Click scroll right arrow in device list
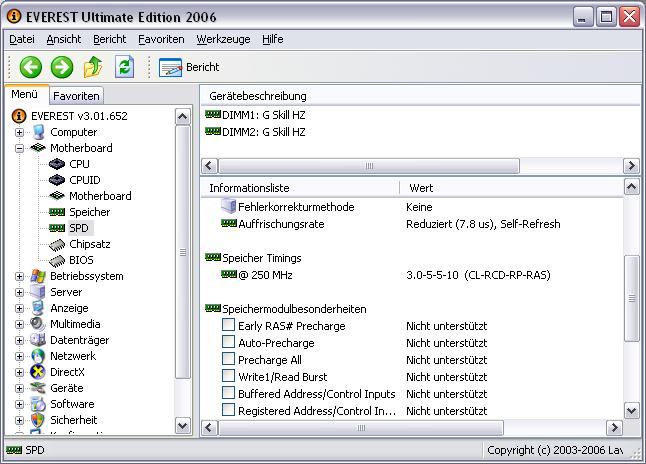 [631, 166]
